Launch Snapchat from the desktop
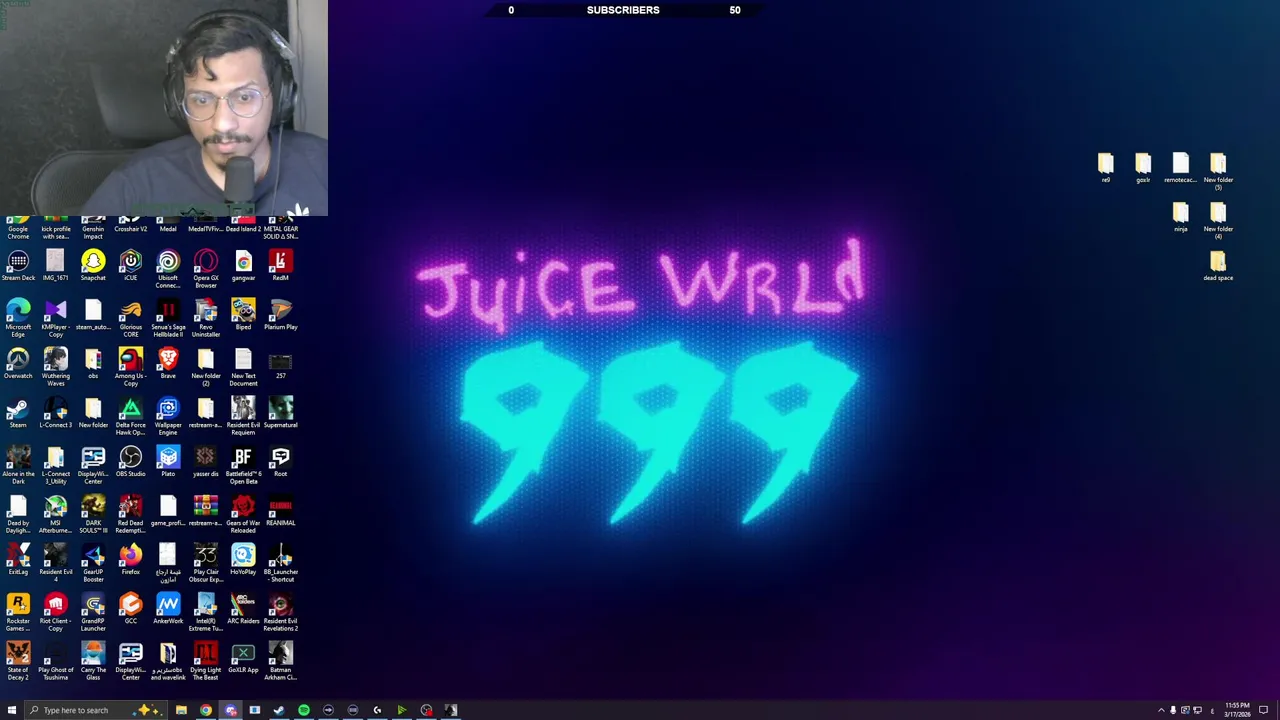 click(93, 266)
